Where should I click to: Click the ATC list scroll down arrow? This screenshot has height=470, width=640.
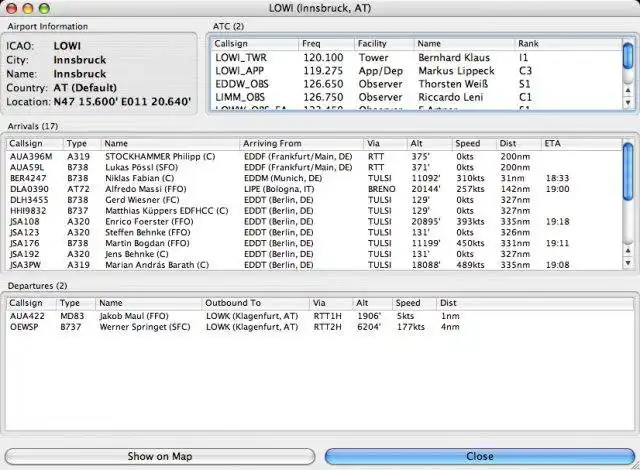(x=628, y=102)
